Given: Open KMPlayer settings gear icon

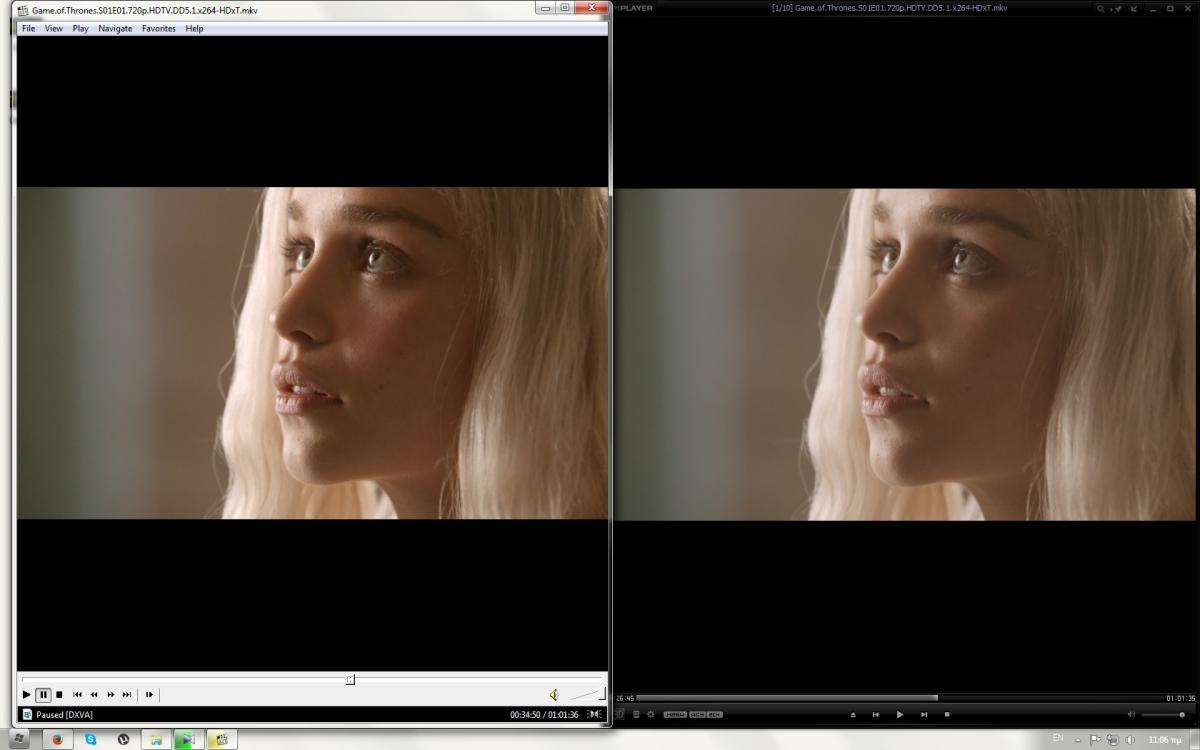Looking at the screenshot, I should pos(651,714).
